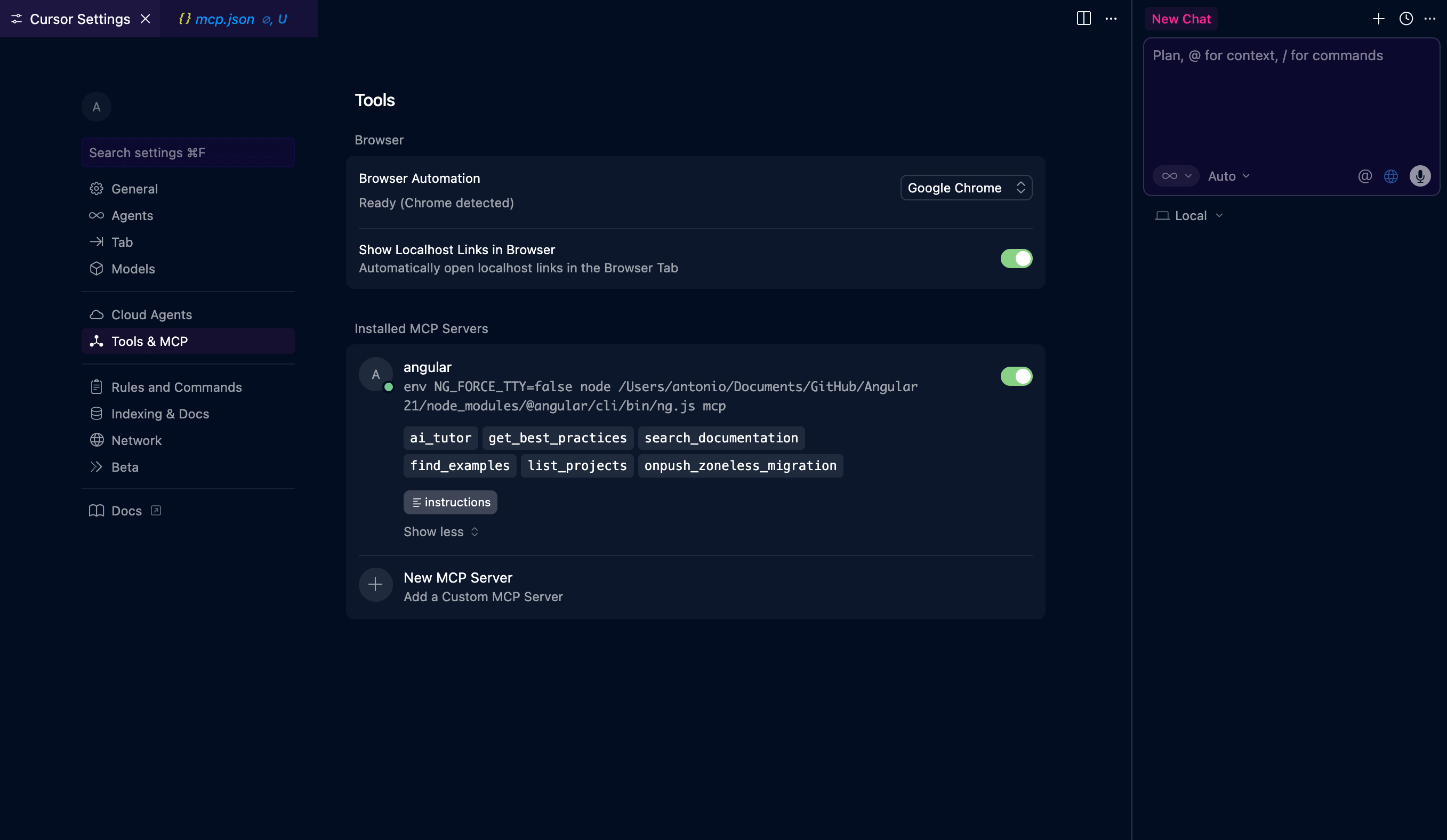The height and width of the screenshot is (840, 1447).
Task: Open the Rules and Commands settings section
Action: (176, 387)
